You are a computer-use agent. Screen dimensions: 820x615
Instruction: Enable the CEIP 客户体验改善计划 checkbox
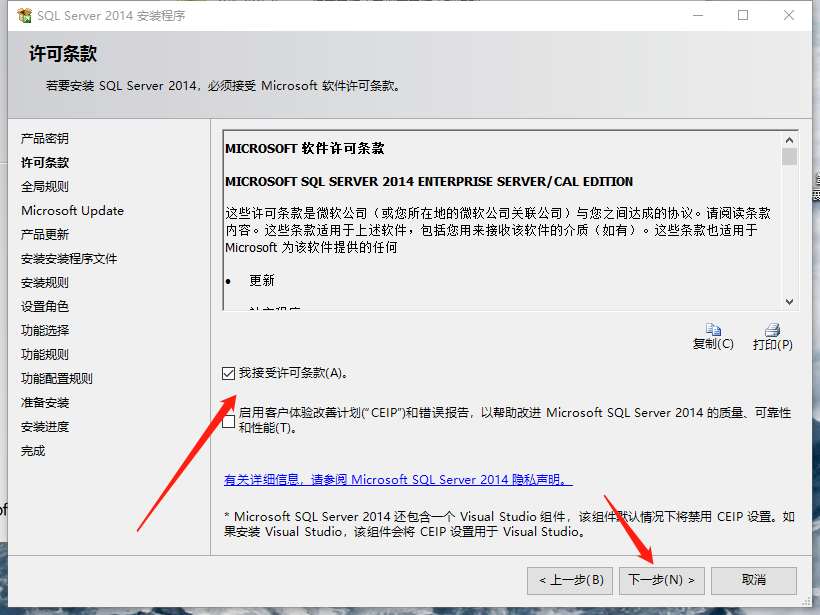pos(229,422)
